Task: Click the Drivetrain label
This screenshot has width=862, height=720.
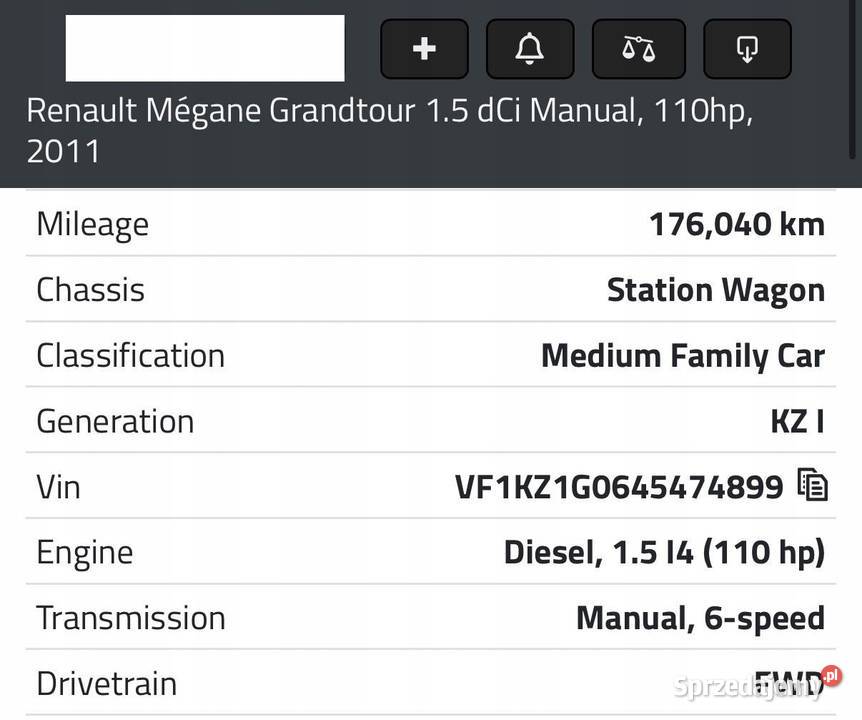Action: coord(107,684)
